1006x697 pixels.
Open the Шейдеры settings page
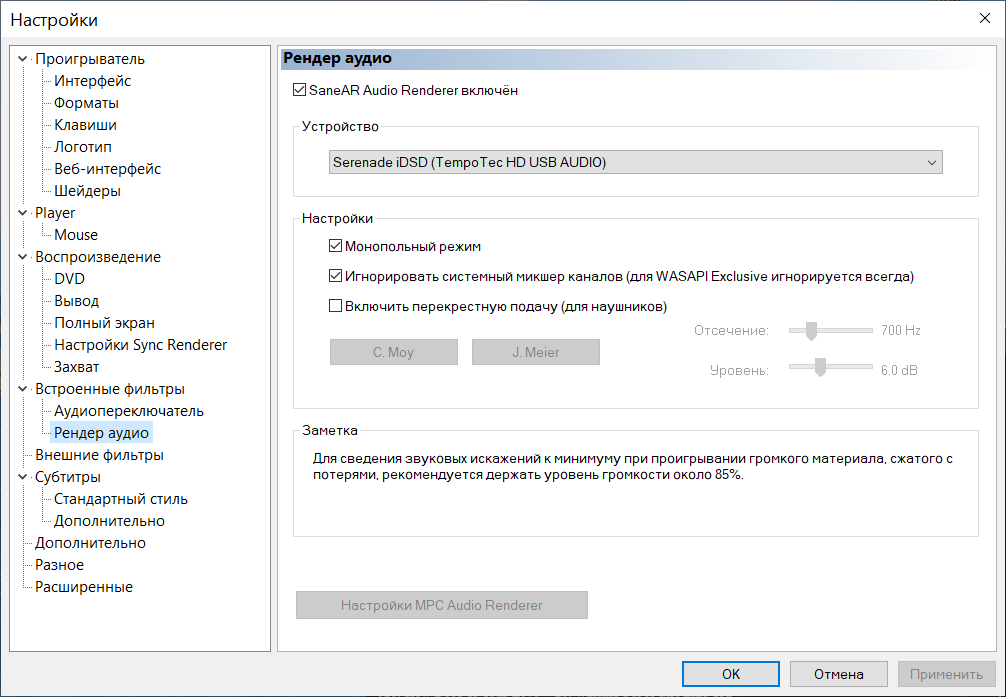(x=87, y=191)
